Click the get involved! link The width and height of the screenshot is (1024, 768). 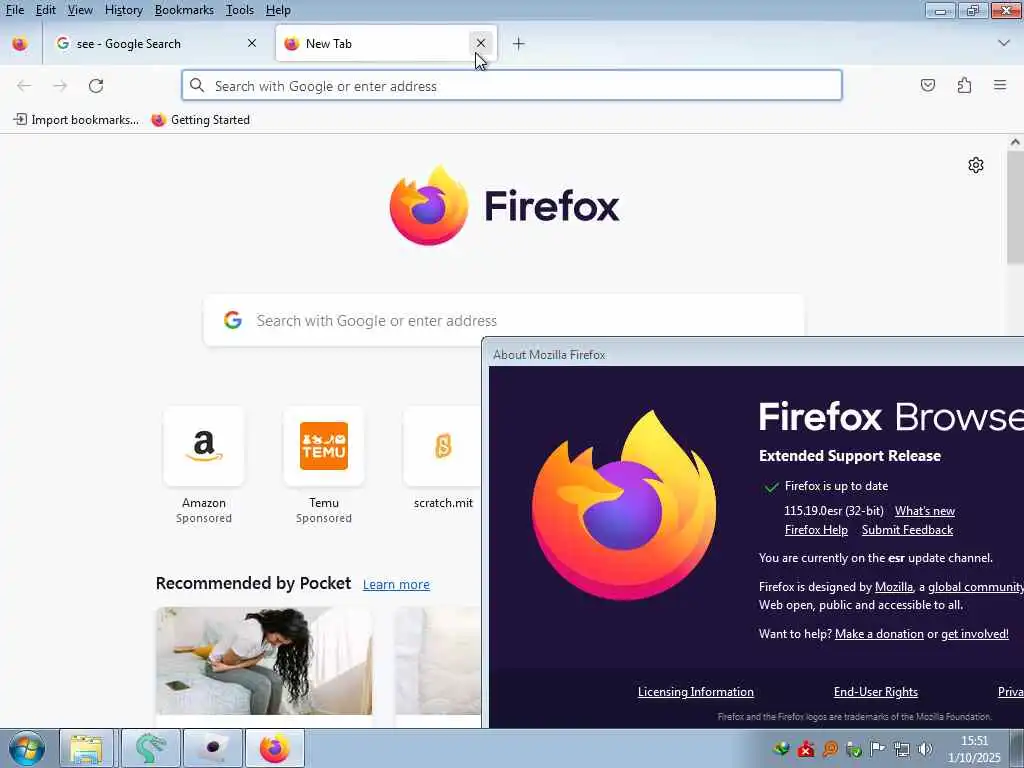[x=974, y=633]
